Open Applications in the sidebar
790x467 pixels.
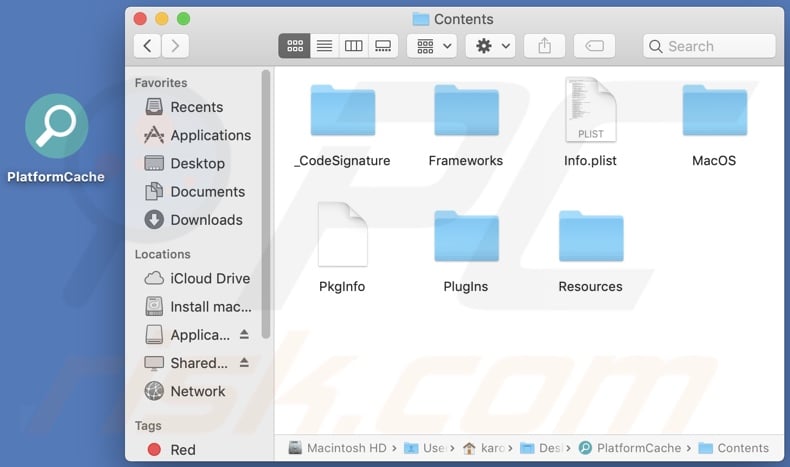pos(198,135)
